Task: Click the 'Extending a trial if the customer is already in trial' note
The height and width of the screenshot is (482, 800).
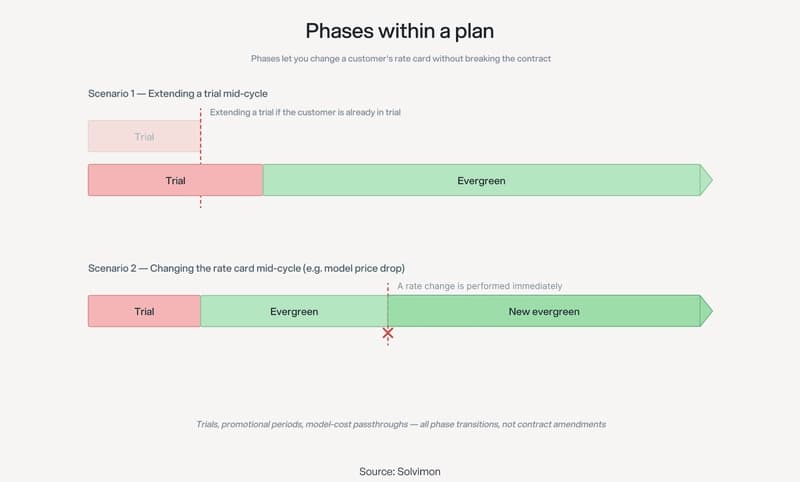Action: [x=305, y=112]
